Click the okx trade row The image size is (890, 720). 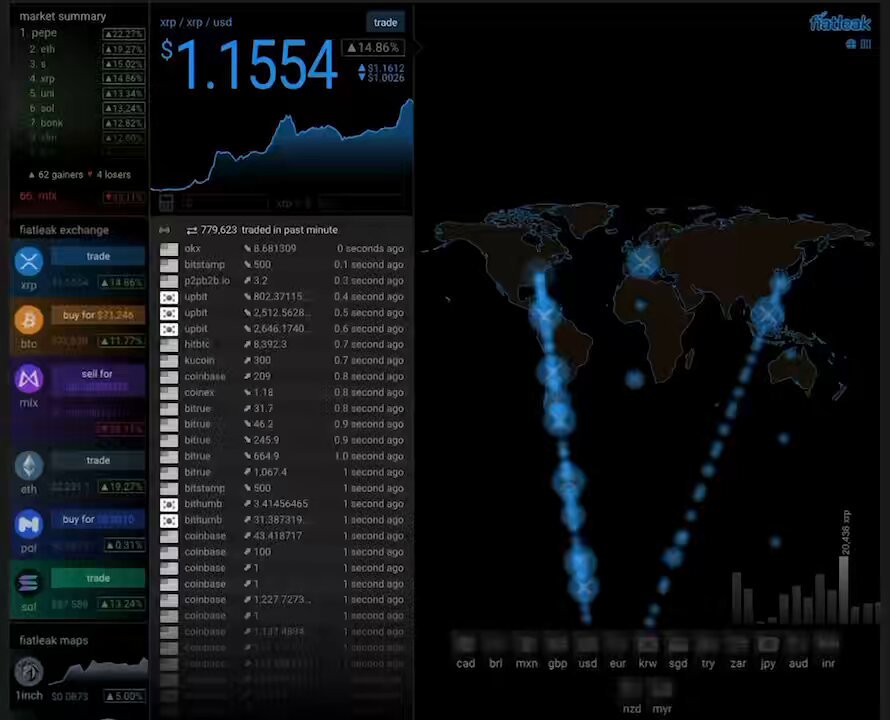point(282,249)
